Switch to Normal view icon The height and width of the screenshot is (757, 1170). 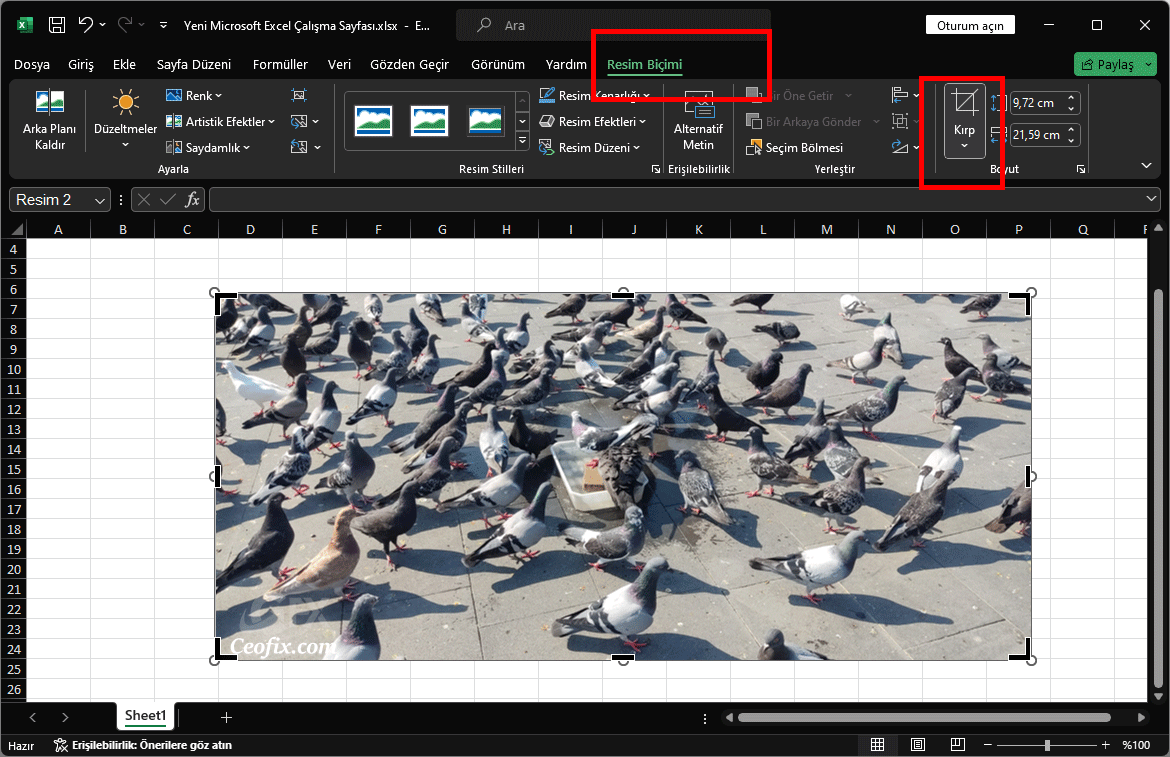click(x=878, y=744)
